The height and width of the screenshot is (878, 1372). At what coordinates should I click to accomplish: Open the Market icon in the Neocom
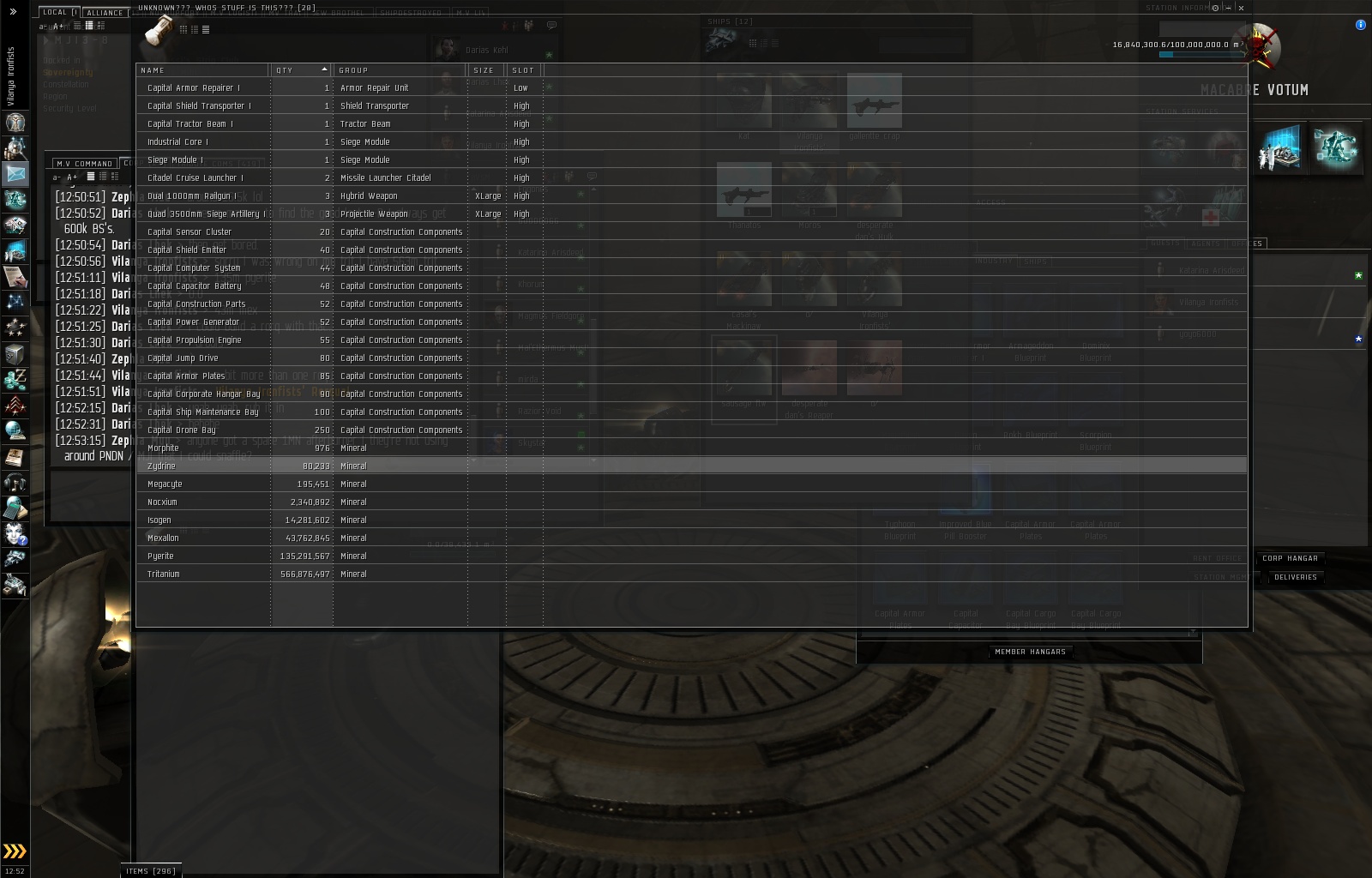(x=15, y=226)
